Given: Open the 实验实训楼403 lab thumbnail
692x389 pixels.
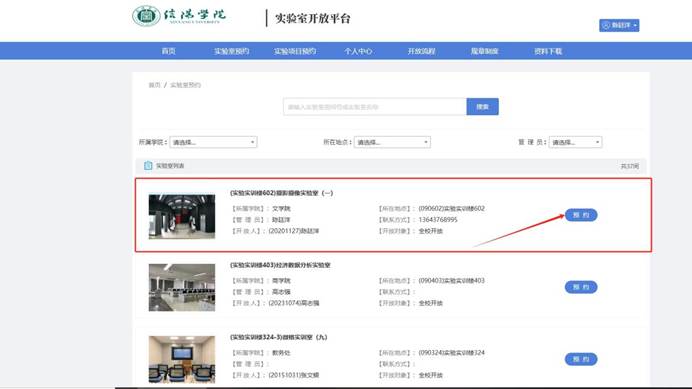Looking at the screenshot, I should 182,287.
